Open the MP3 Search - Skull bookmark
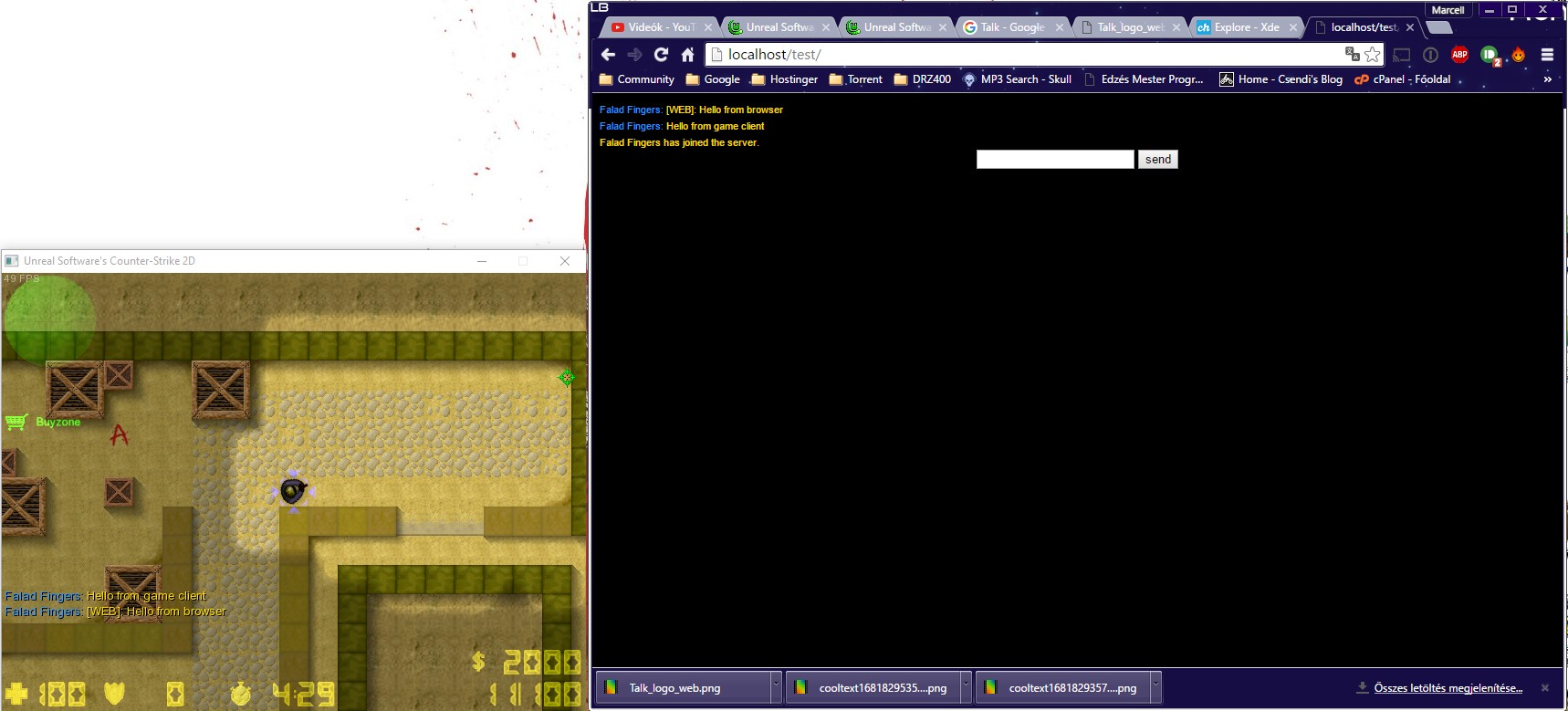1568x711 pixels. click(x=1017, y=79)
